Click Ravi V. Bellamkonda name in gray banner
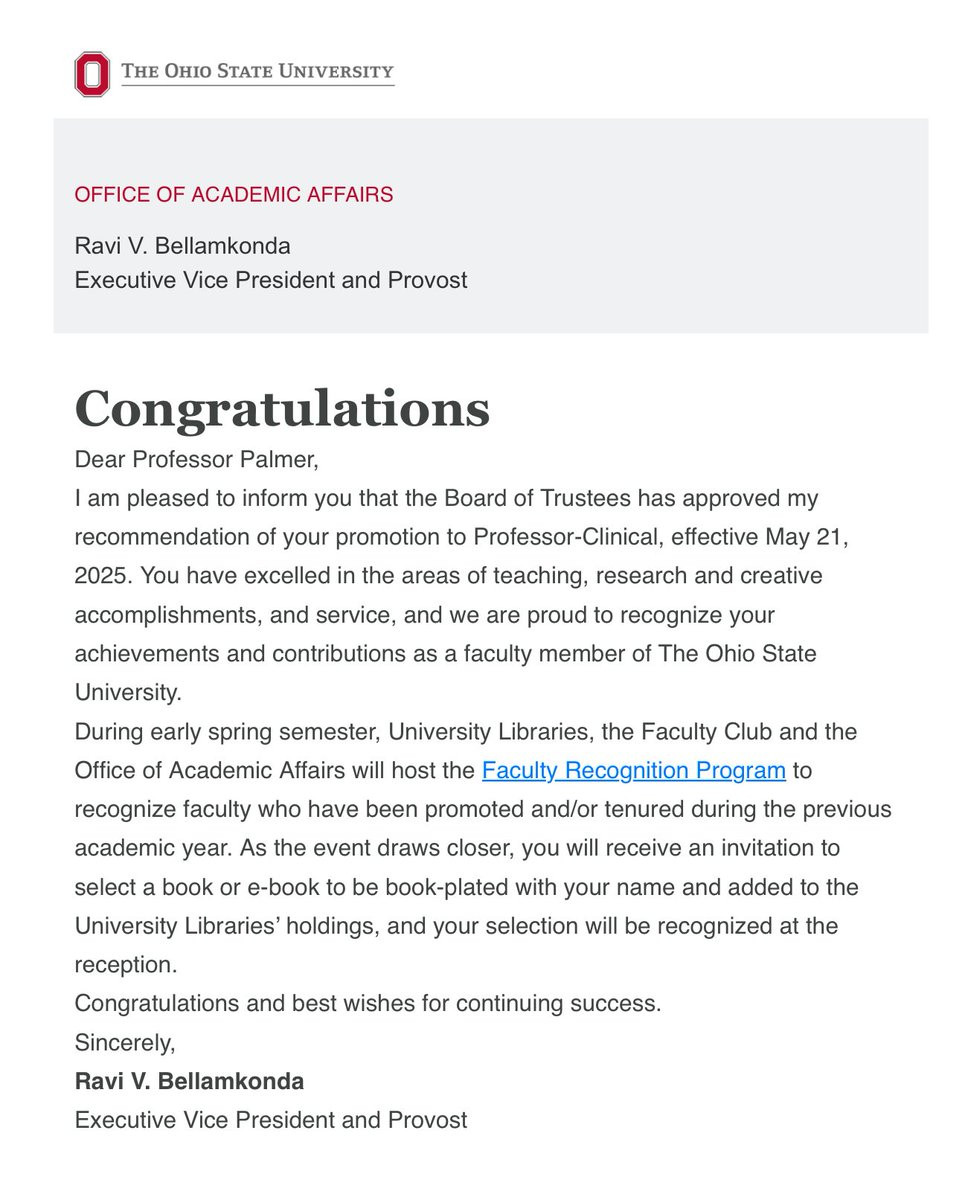The width and height of the screenshot is (968, 1200). pyautogui.click(x=183, y=245)
